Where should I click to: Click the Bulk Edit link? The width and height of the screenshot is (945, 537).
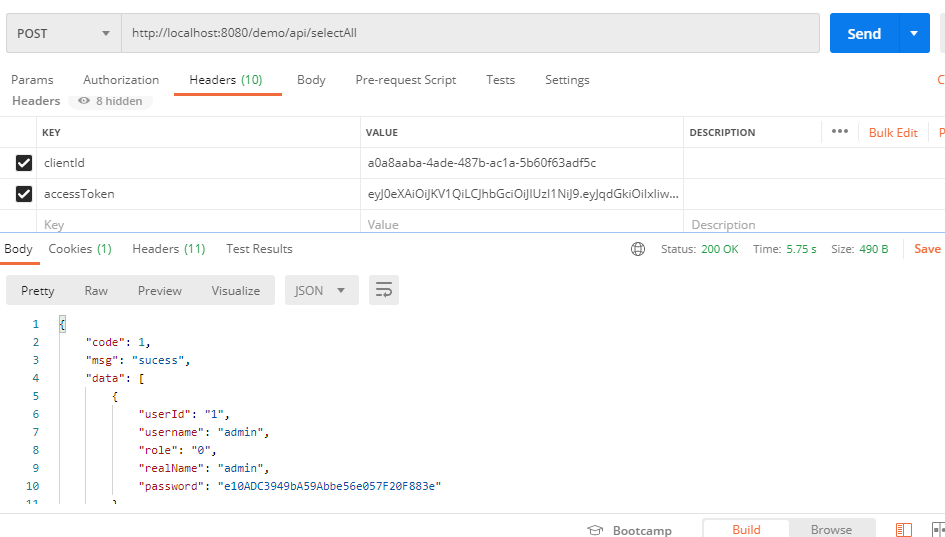point(893,133)
